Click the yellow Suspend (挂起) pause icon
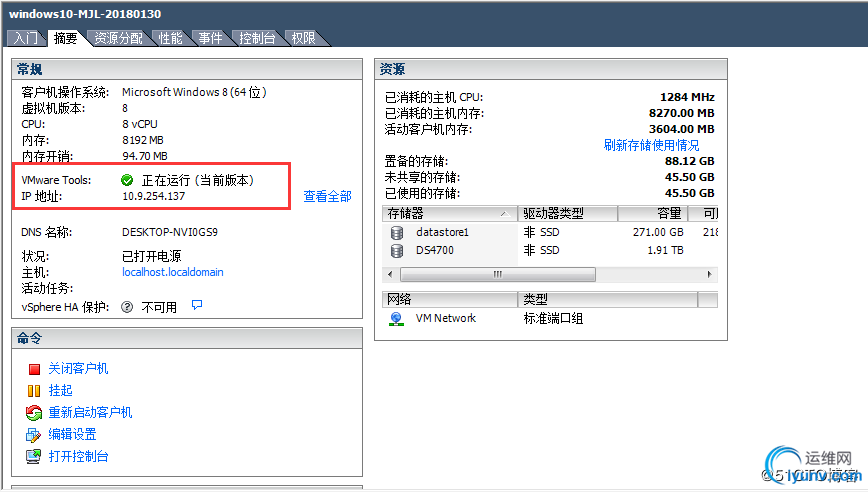 click(34, 391)
